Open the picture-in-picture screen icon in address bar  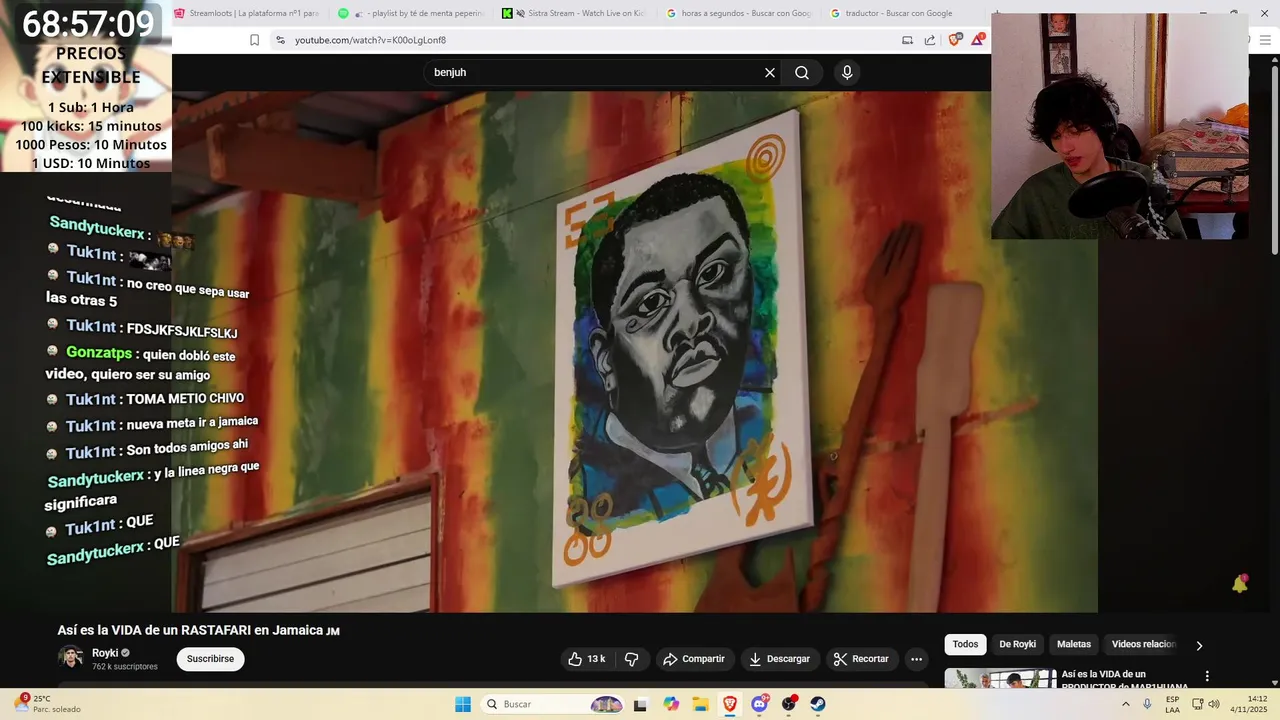click(x=907, y=40)
